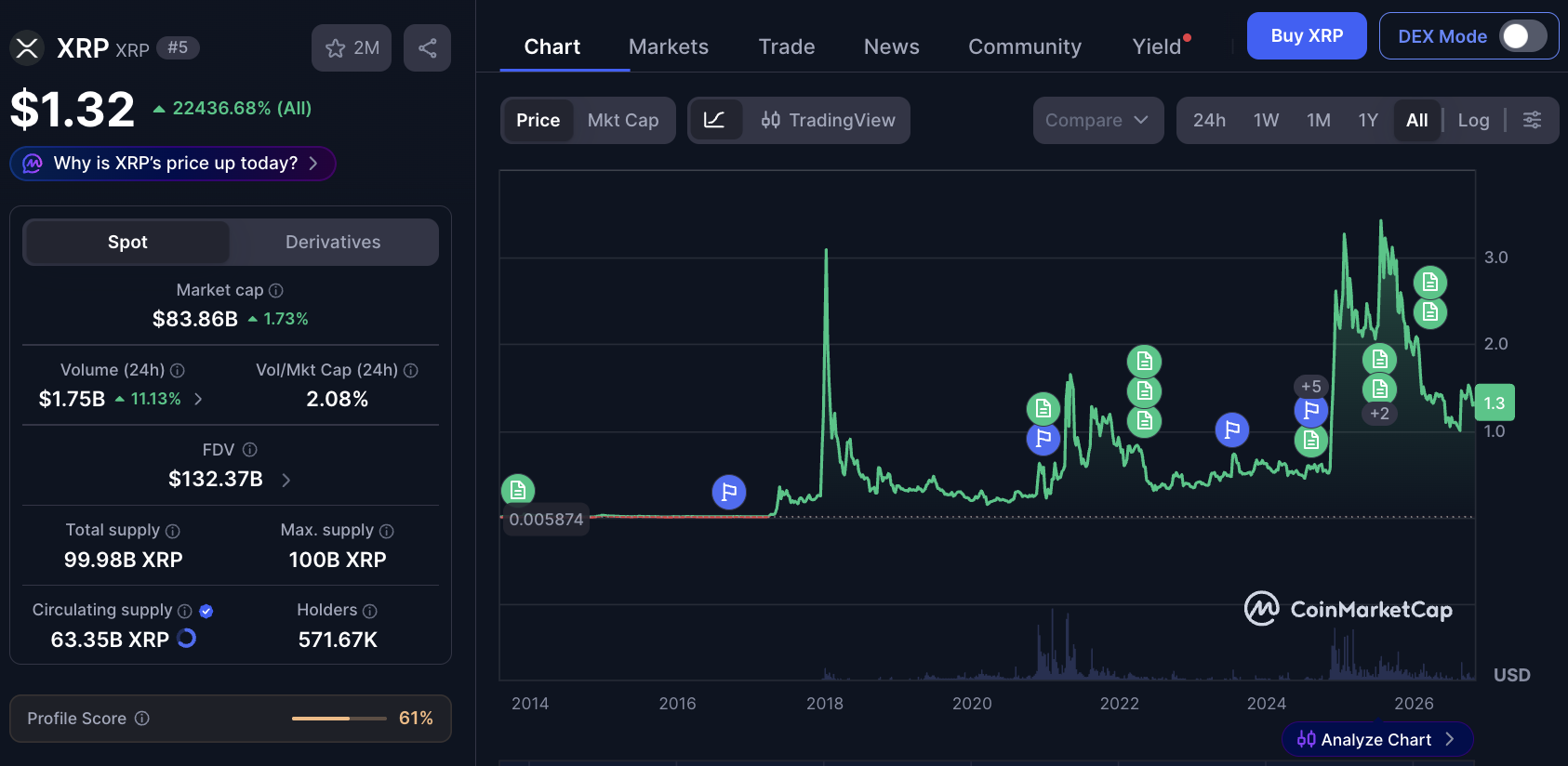
Task: Click the Buy XRP button
Action: coord(1307,36)
